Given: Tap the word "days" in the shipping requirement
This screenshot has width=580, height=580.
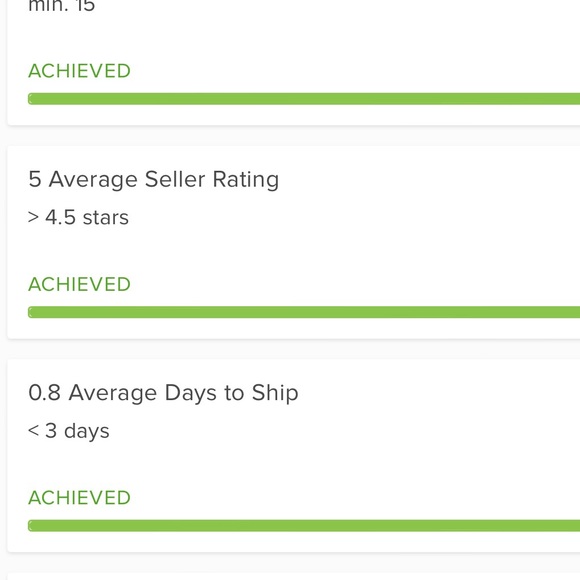Looking at the screenshot, I should tap(87, 431).
